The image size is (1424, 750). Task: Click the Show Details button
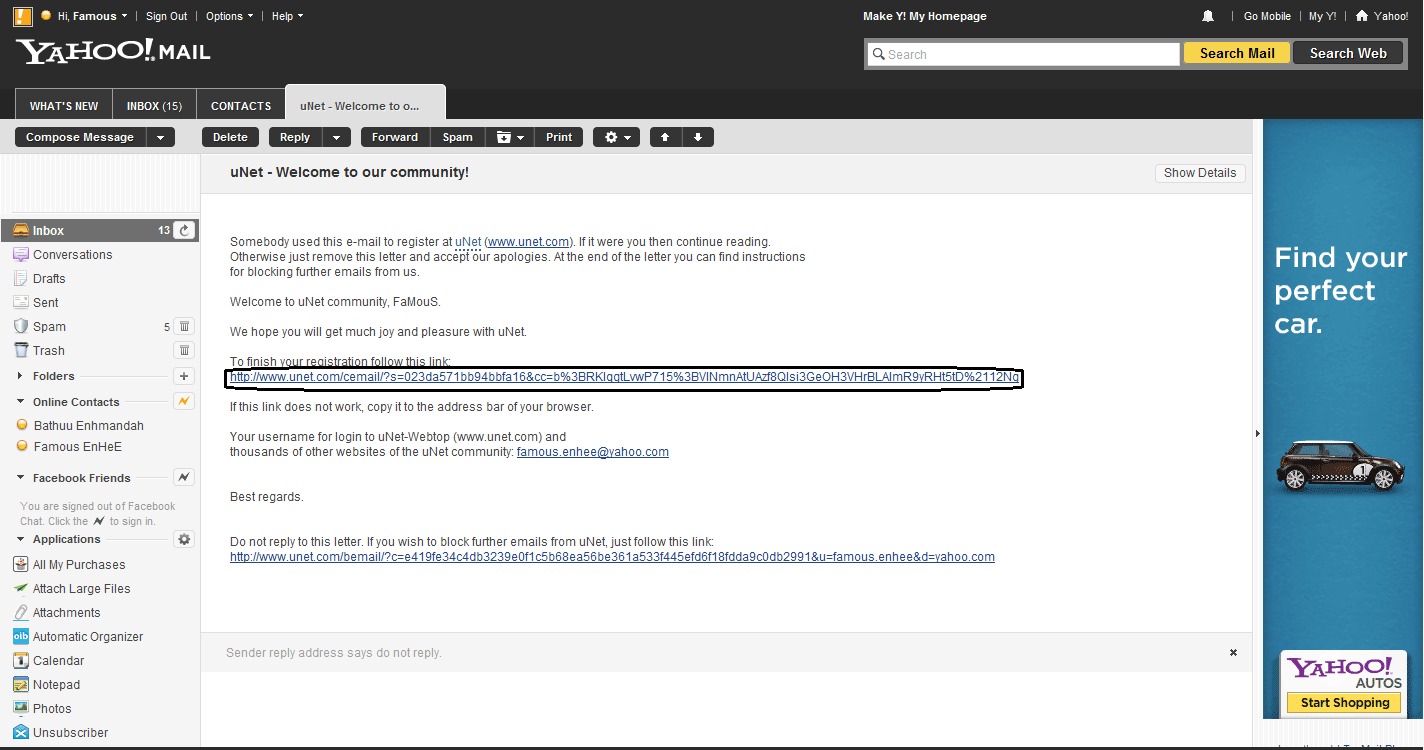pos(1200,173)
